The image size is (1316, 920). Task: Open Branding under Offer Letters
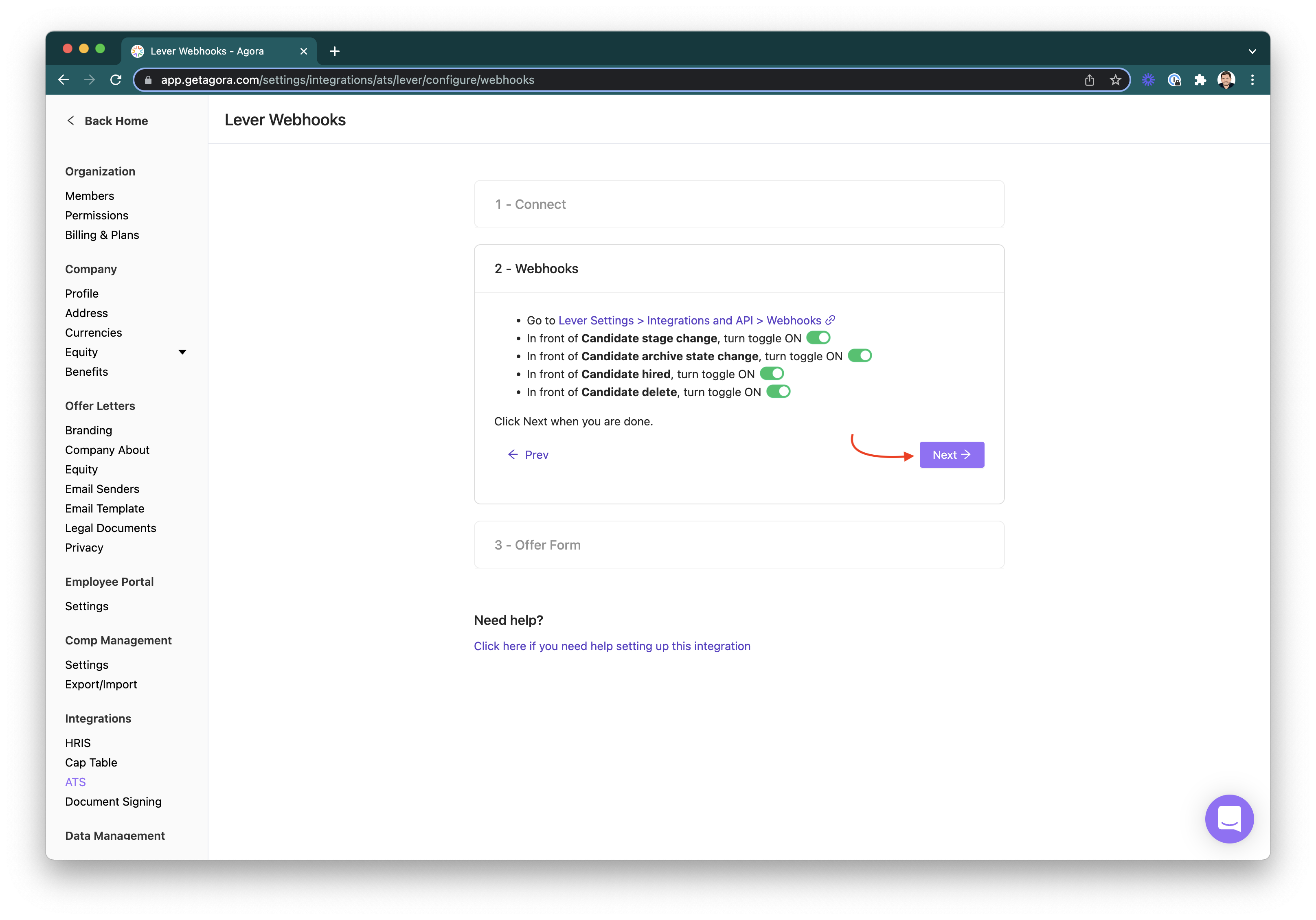(x=88, y=430)
